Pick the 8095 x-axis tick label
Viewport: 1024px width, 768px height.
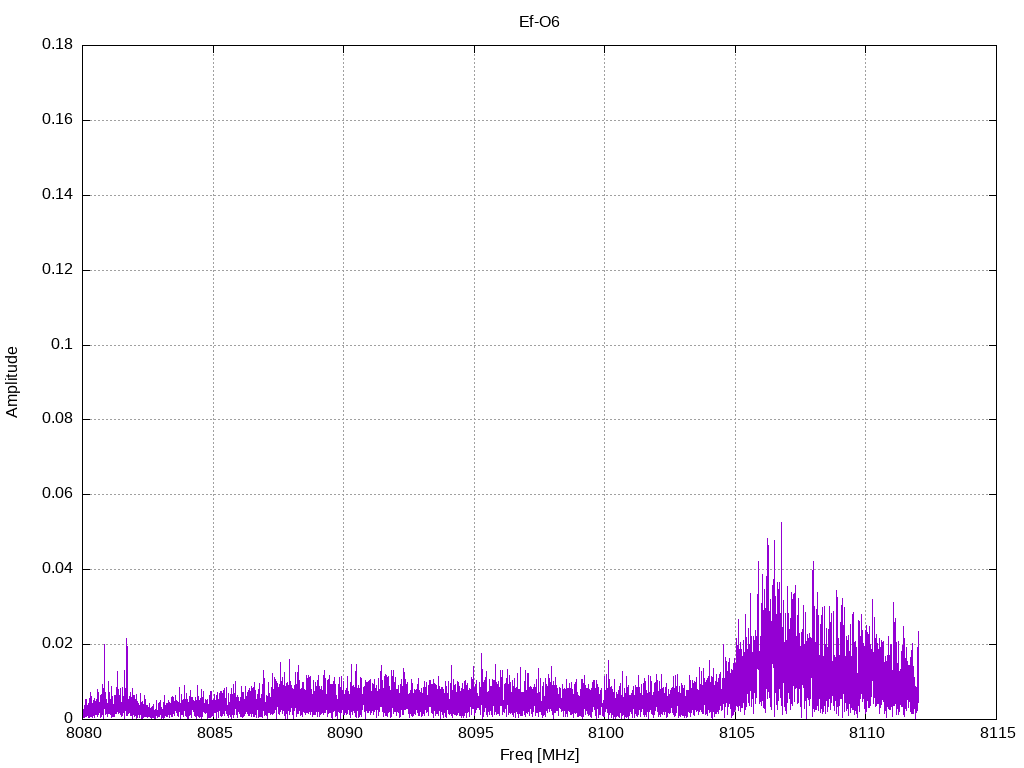pyautogui.click(x=474, y=735)
